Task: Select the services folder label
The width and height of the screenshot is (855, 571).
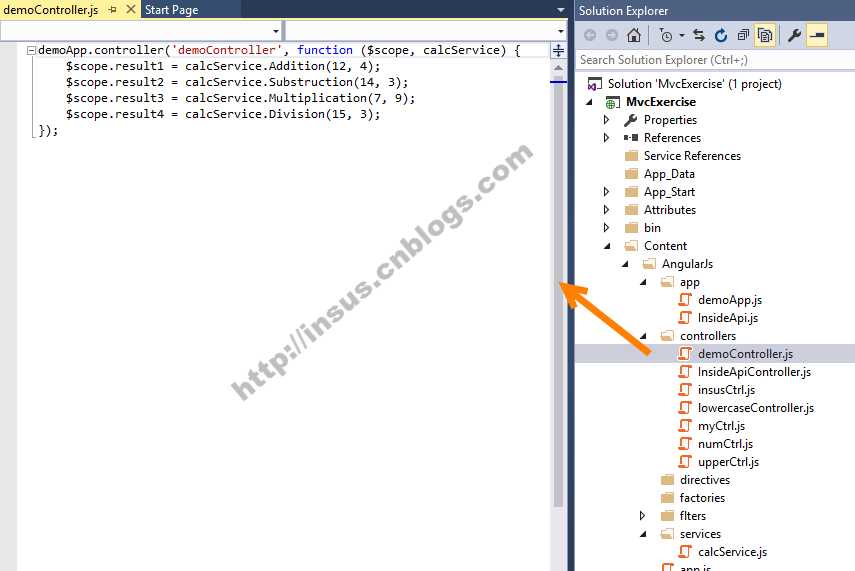Action: tap(700, 534)
